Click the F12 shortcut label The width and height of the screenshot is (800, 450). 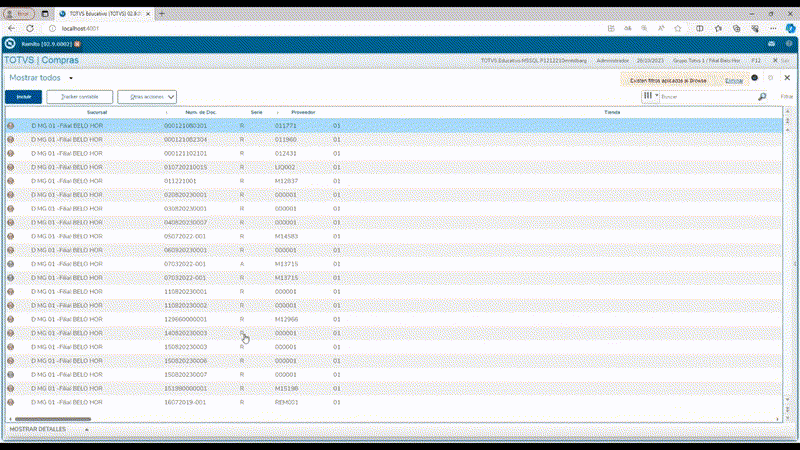(x=756, y=60)
